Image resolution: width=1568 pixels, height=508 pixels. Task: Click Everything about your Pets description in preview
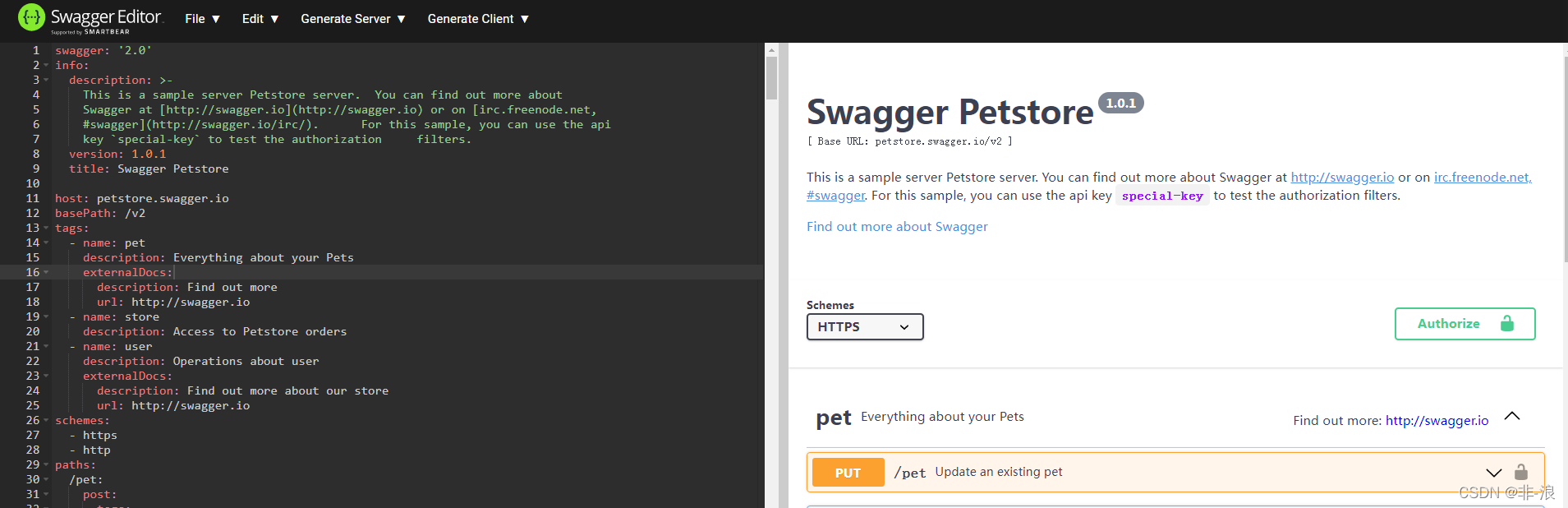point(942,417)
